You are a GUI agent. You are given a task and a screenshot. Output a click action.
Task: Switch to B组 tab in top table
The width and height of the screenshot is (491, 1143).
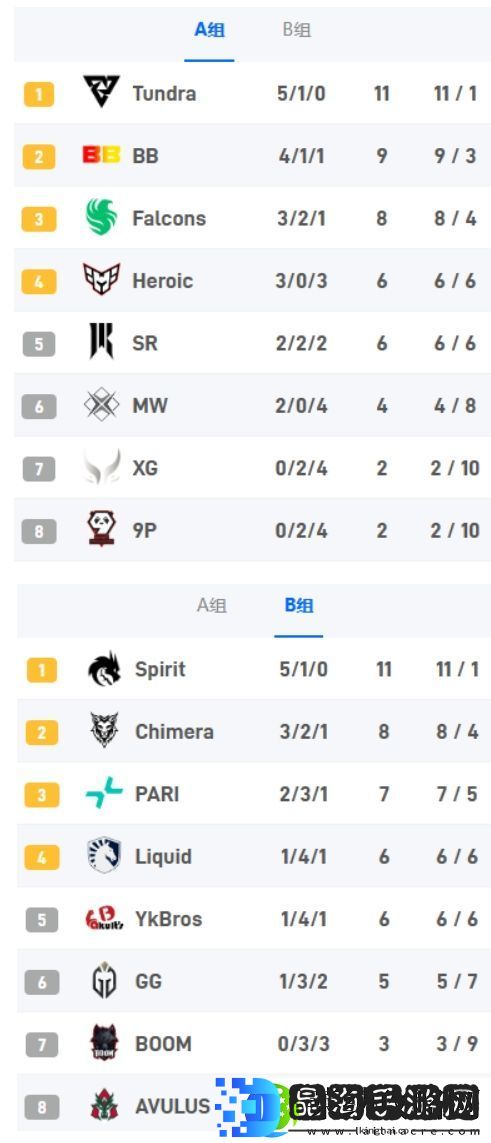tap(297, 30)
